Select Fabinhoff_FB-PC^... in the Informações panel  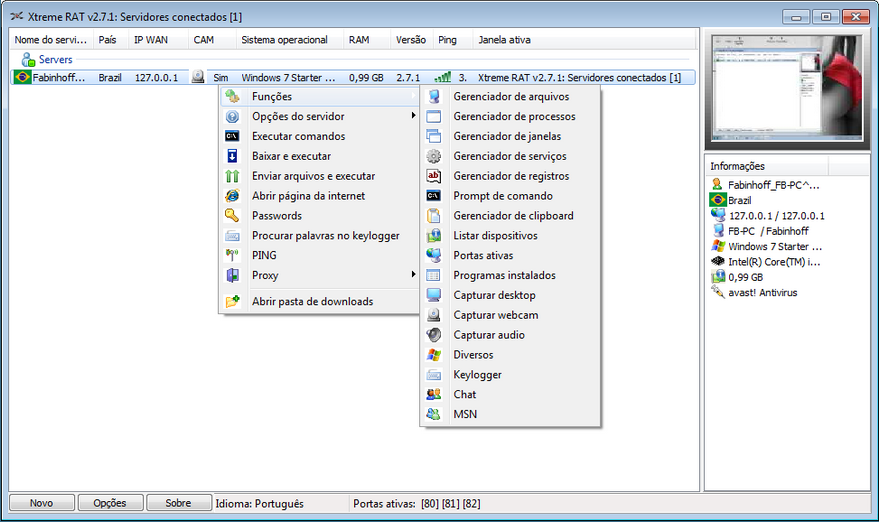pos(773,184)
